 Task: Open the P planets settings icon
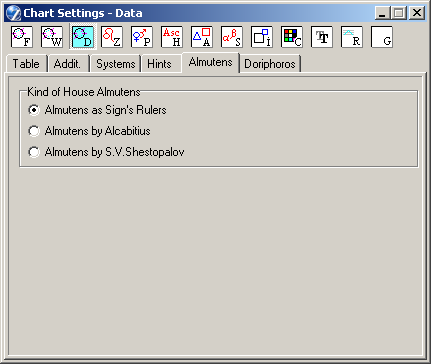(142, 37)
